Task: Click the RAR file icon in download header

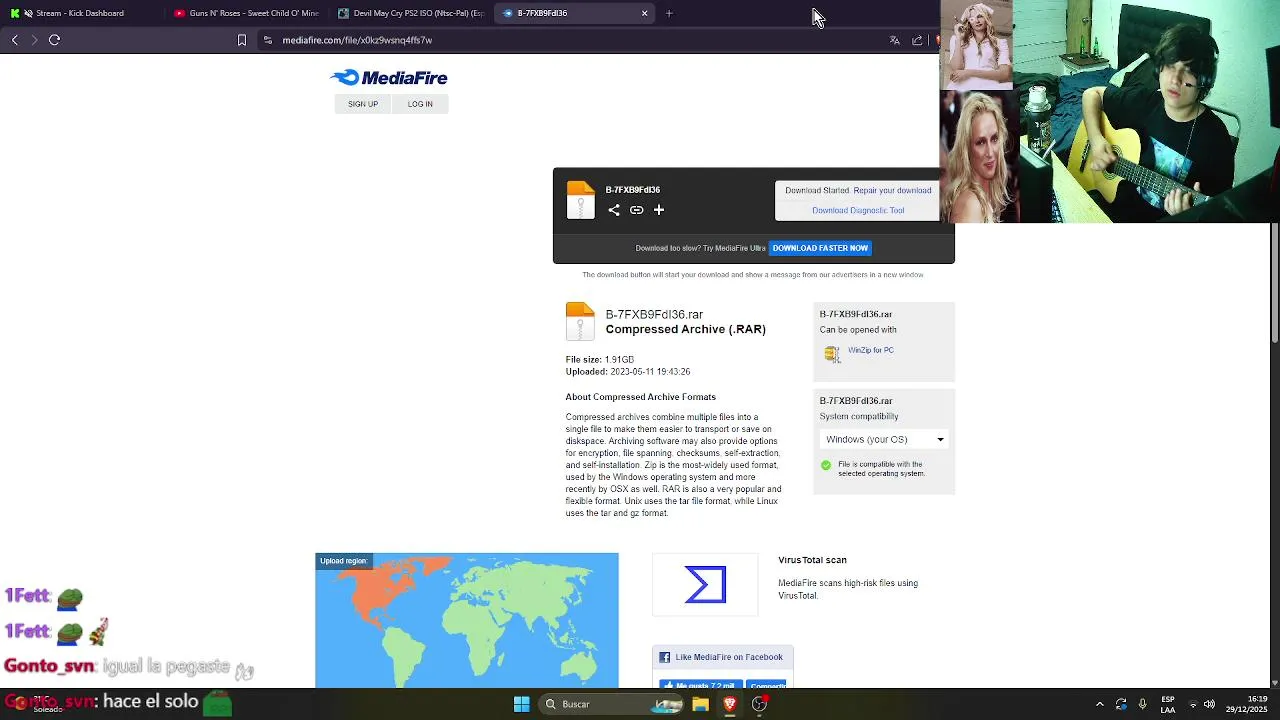Action: pos(580,200)
